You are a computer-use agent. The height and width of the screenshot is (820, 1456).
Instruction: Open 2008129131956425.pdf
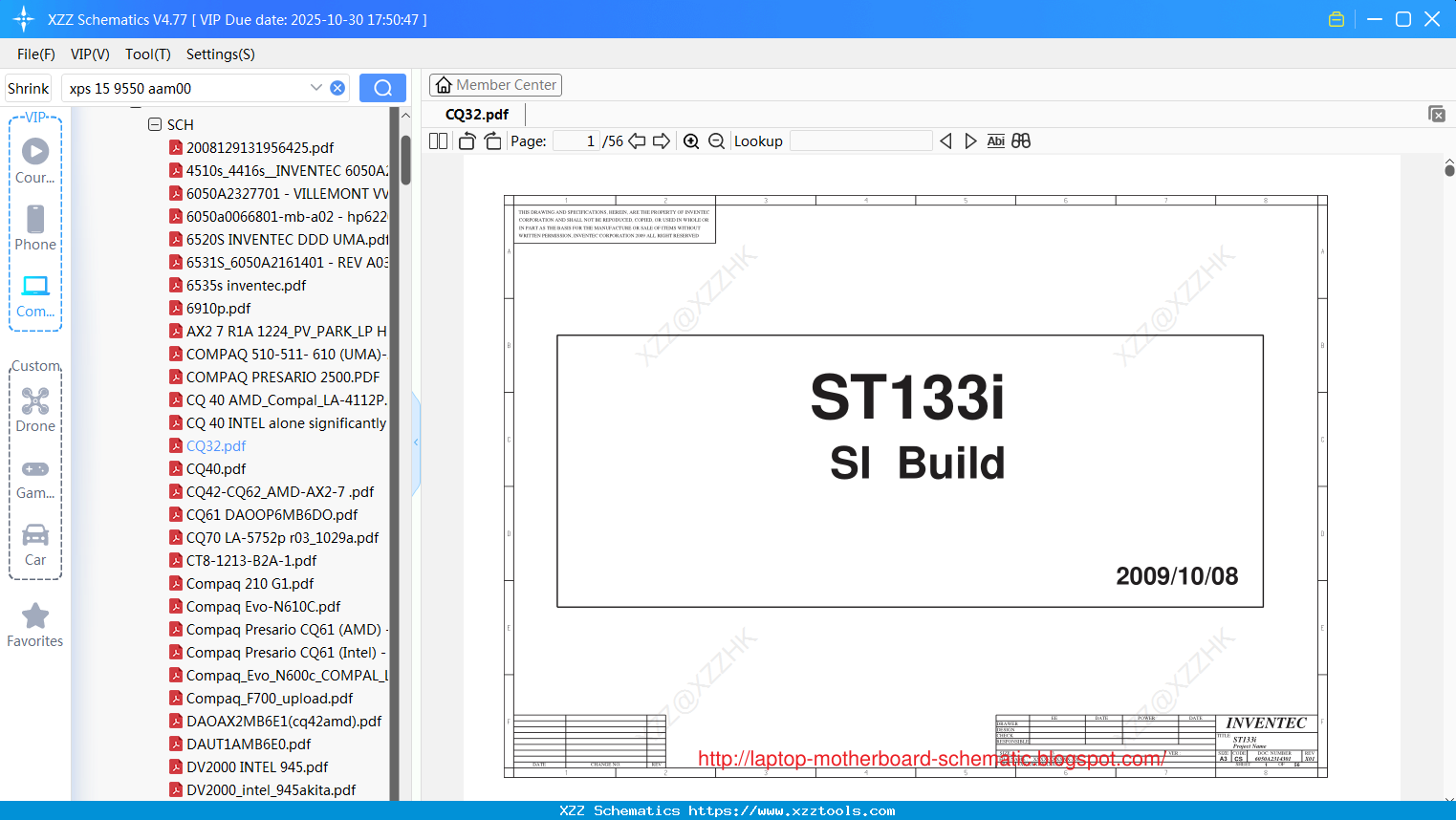tap(260, 147)
